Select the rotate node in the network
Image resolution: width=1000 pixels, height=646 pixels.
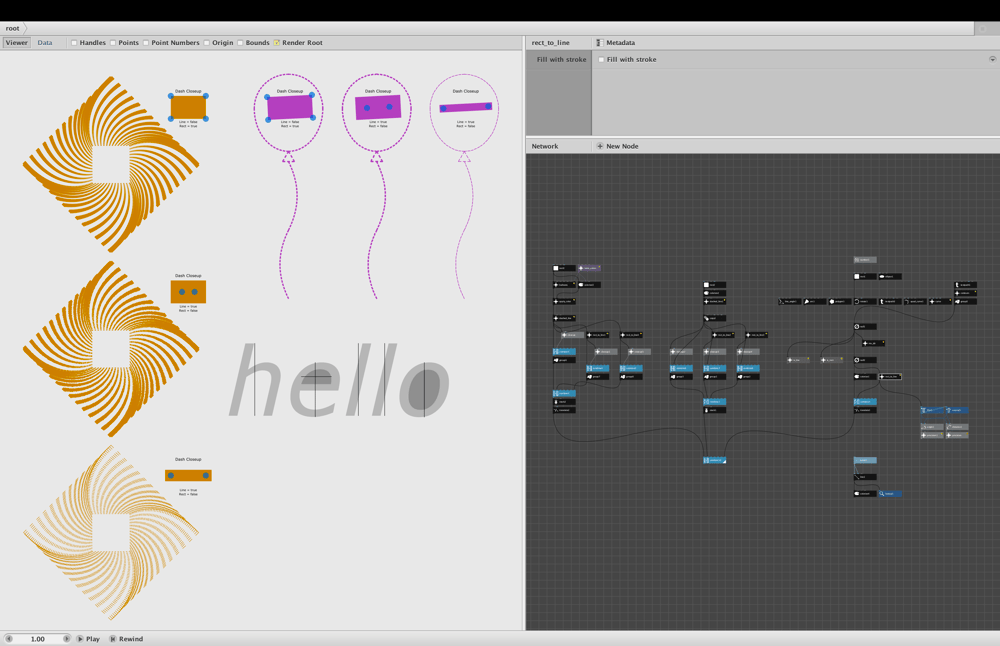(x=865, y=301)
